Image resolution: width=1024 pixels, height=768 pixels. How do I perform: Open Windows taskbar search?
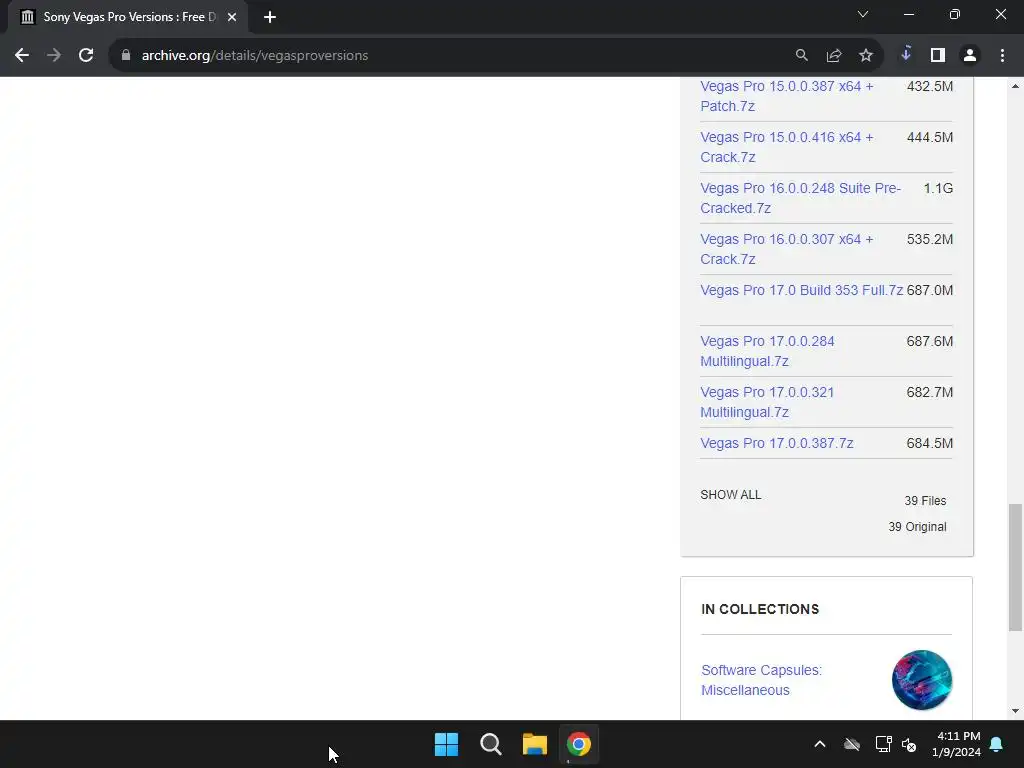tap(490, 744)
